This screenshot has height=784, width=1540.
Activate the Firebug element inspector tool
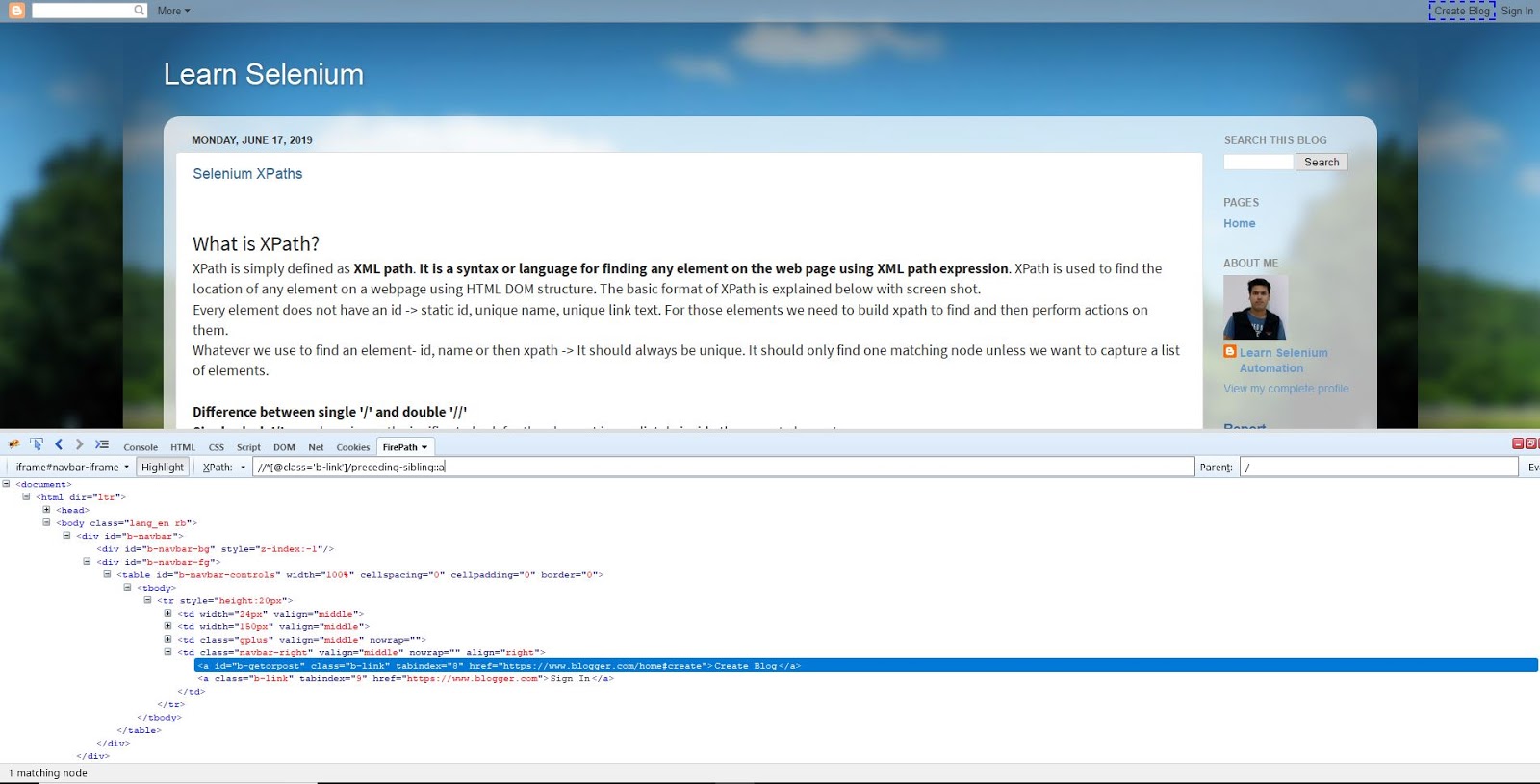coord(37,444)
